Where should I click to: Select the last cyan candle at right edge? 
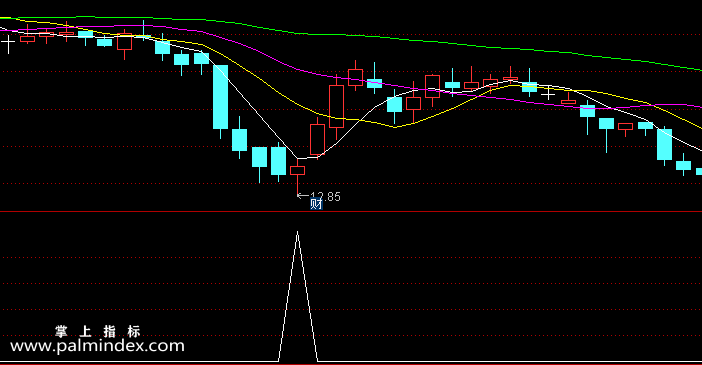pyautogui.click(x=699, y=172)
